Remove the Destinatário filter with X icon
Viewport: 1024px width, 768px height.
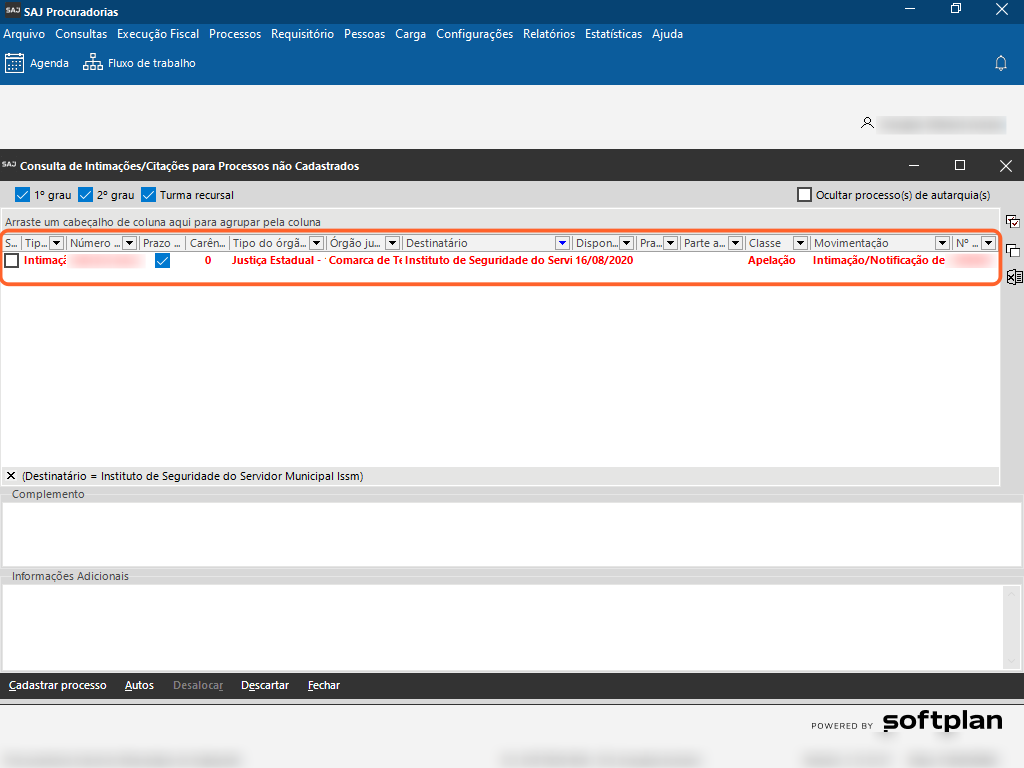coord(10,476)
